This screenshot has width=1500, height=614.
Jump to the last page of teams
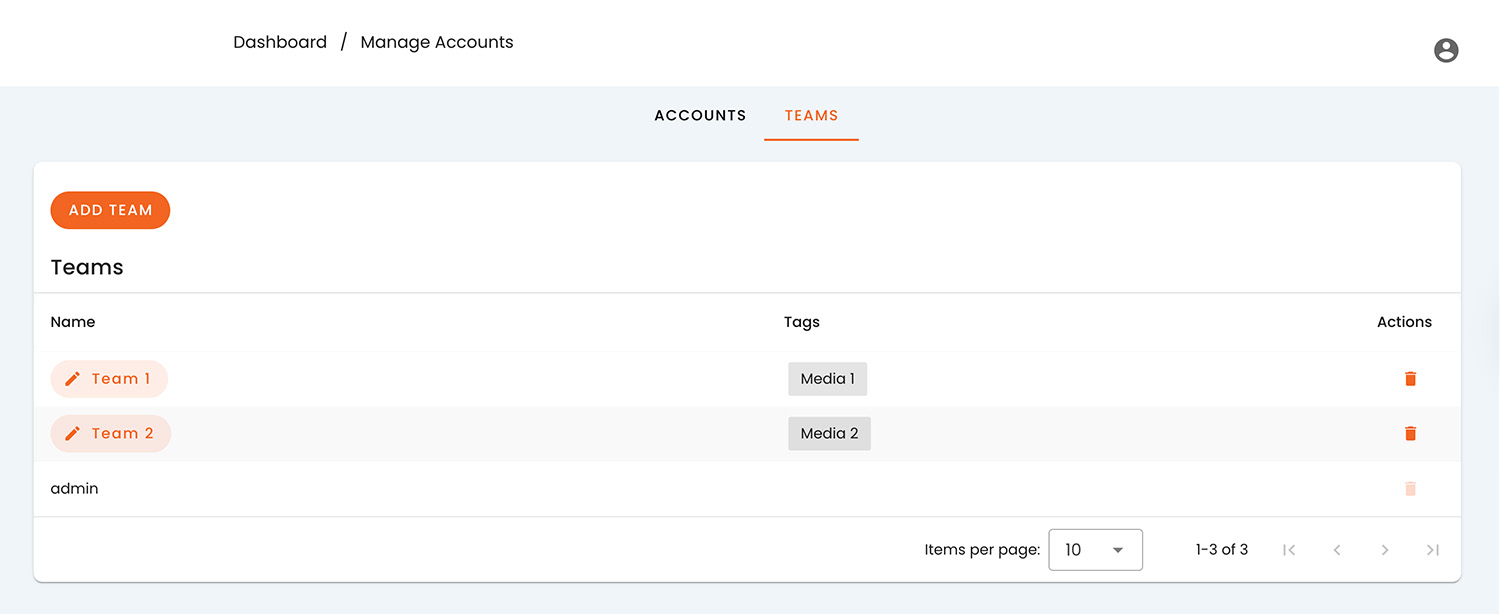pos(1433,550)
